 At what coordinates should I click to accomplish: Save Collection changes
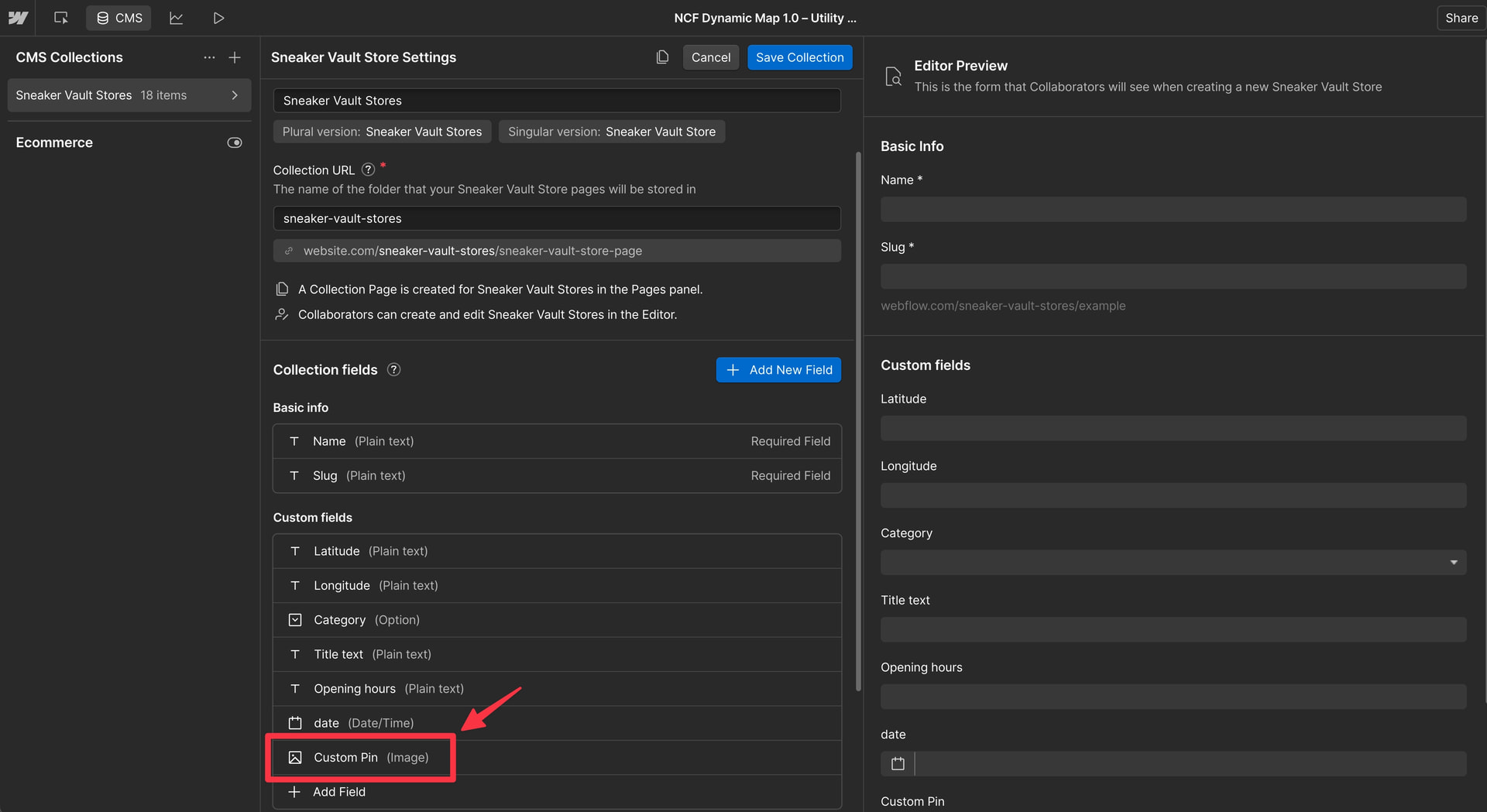point(799,57)
